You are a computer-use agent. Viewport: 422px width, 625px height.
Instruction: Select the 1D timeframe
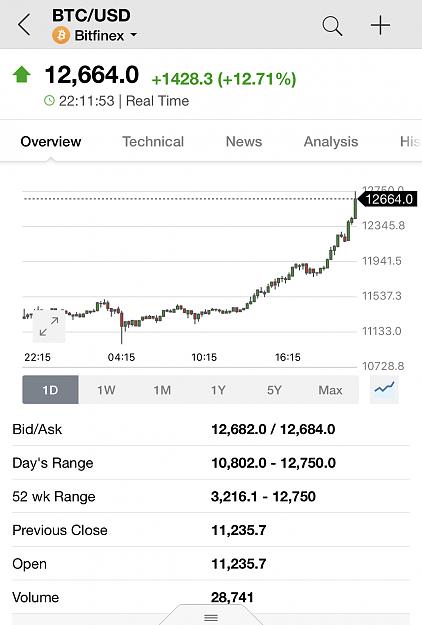click(51, 389)
